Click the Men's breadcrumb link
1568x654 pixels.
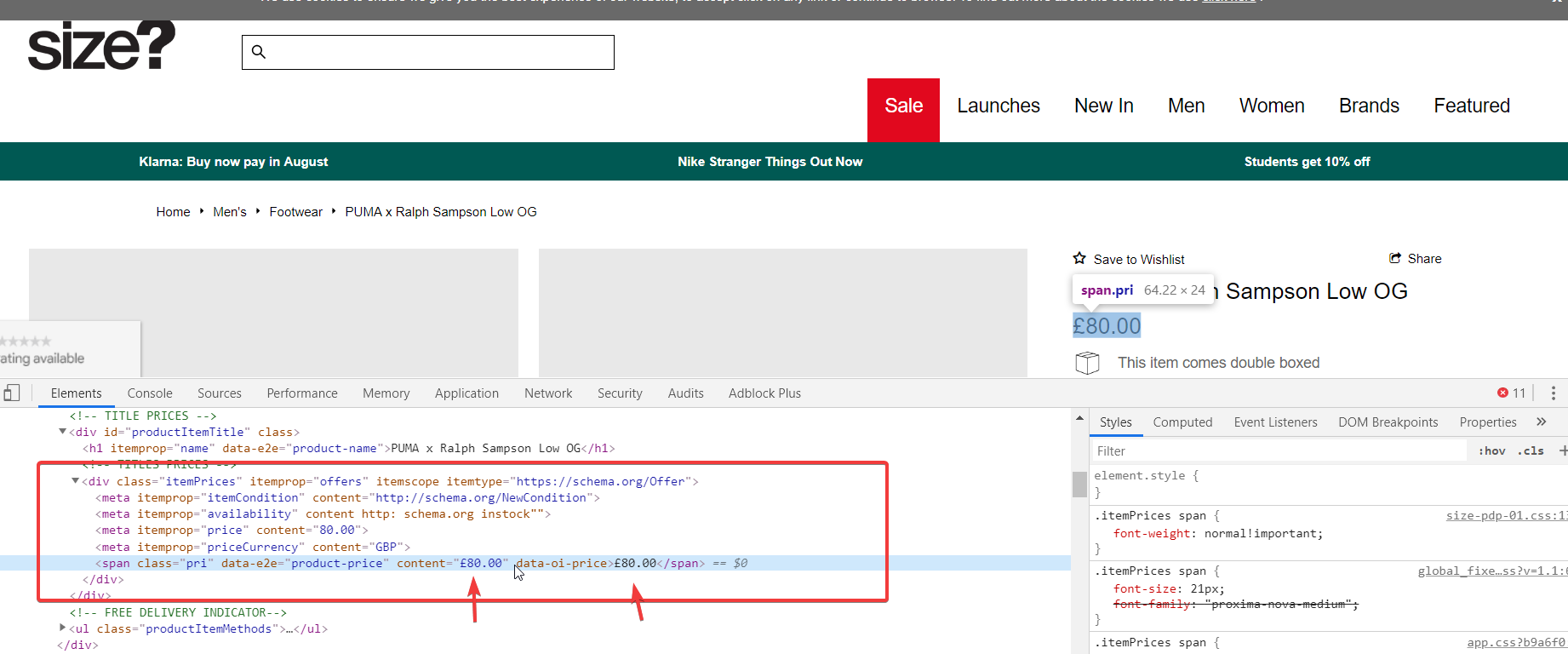230,212
